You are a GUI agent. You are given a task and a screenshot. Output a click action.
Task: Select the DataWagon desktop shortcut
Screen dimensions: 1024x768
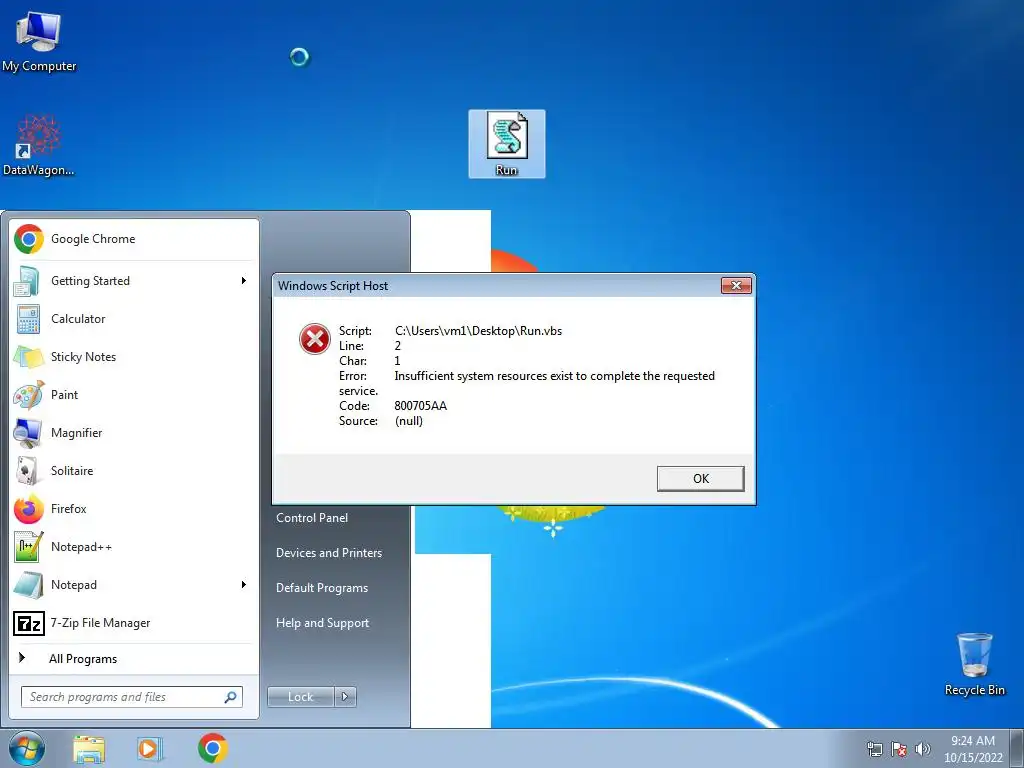click(39, 145)
